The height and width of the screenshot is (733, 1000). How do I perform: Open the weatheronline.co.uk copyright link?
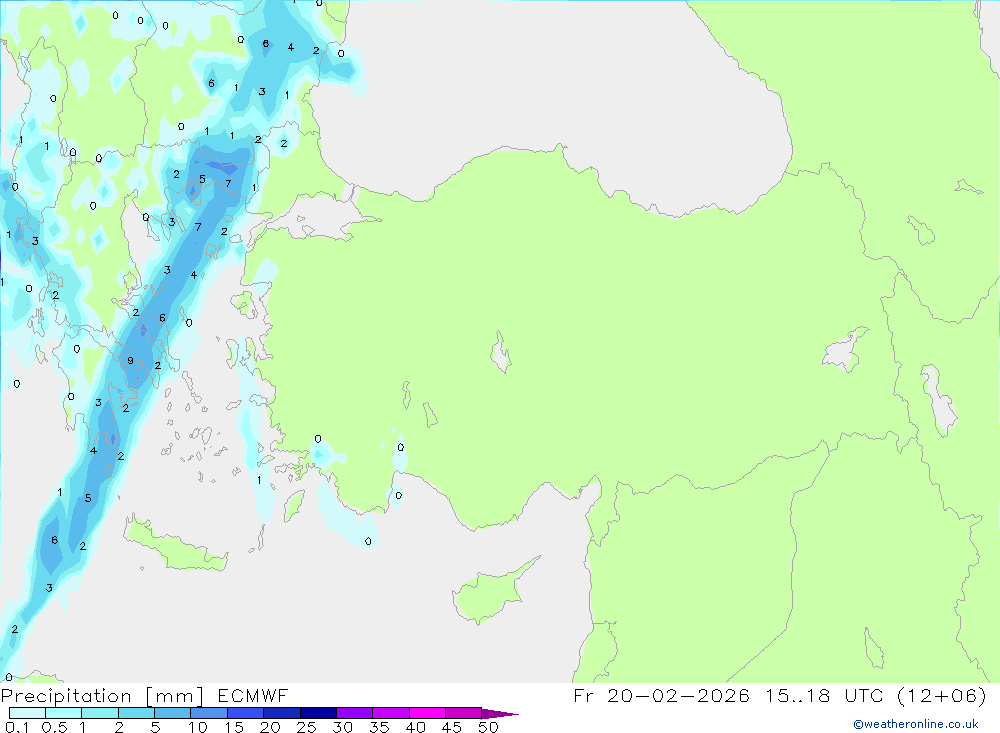pos(916,724)
